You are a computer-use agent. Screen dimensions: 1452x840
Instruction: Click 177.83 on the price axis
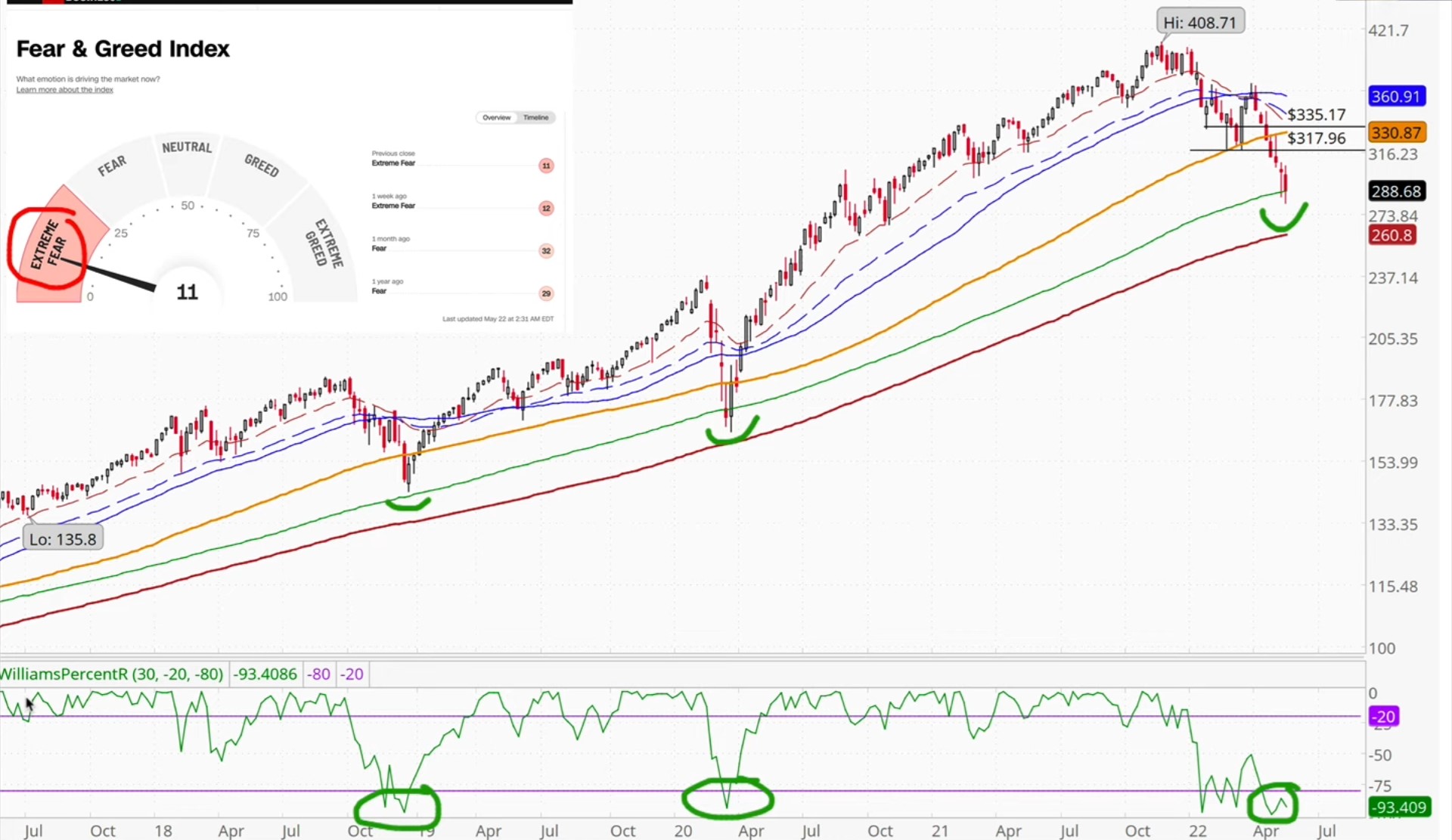pos(1393,401)
